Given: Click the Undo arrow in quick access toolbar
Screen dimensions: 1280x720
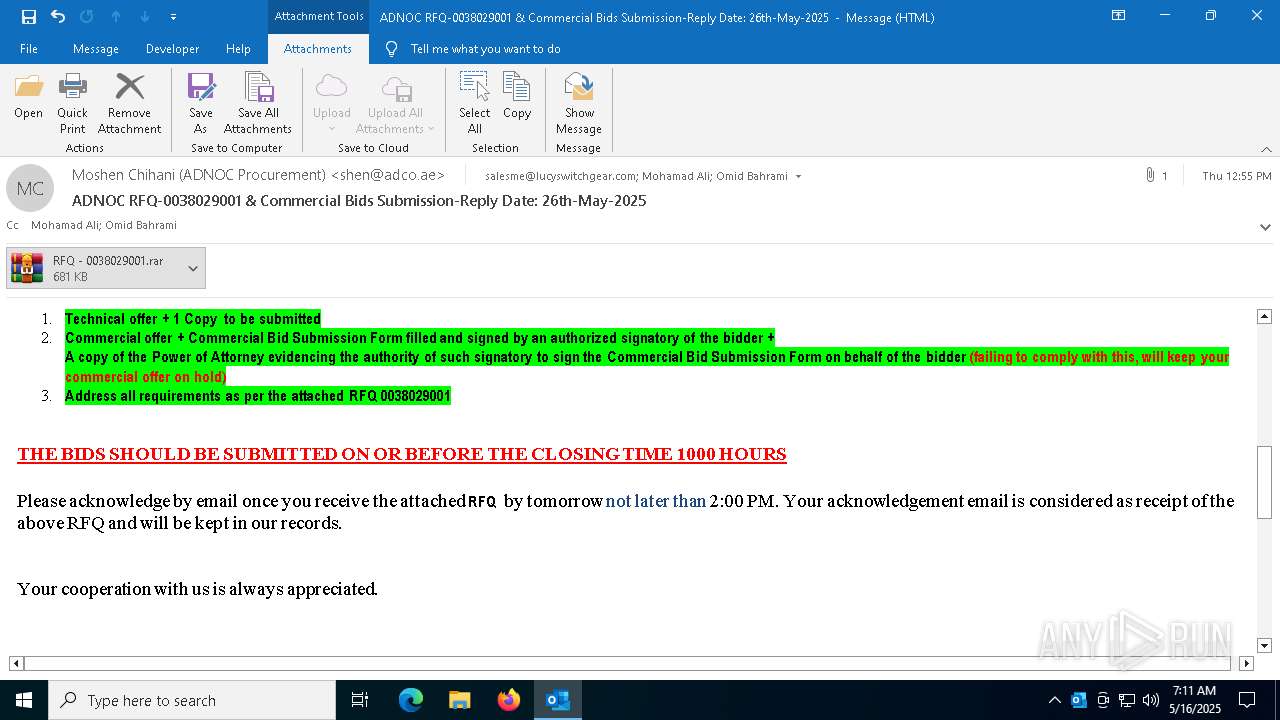Looking at the screenshot, I should point(57,17).
